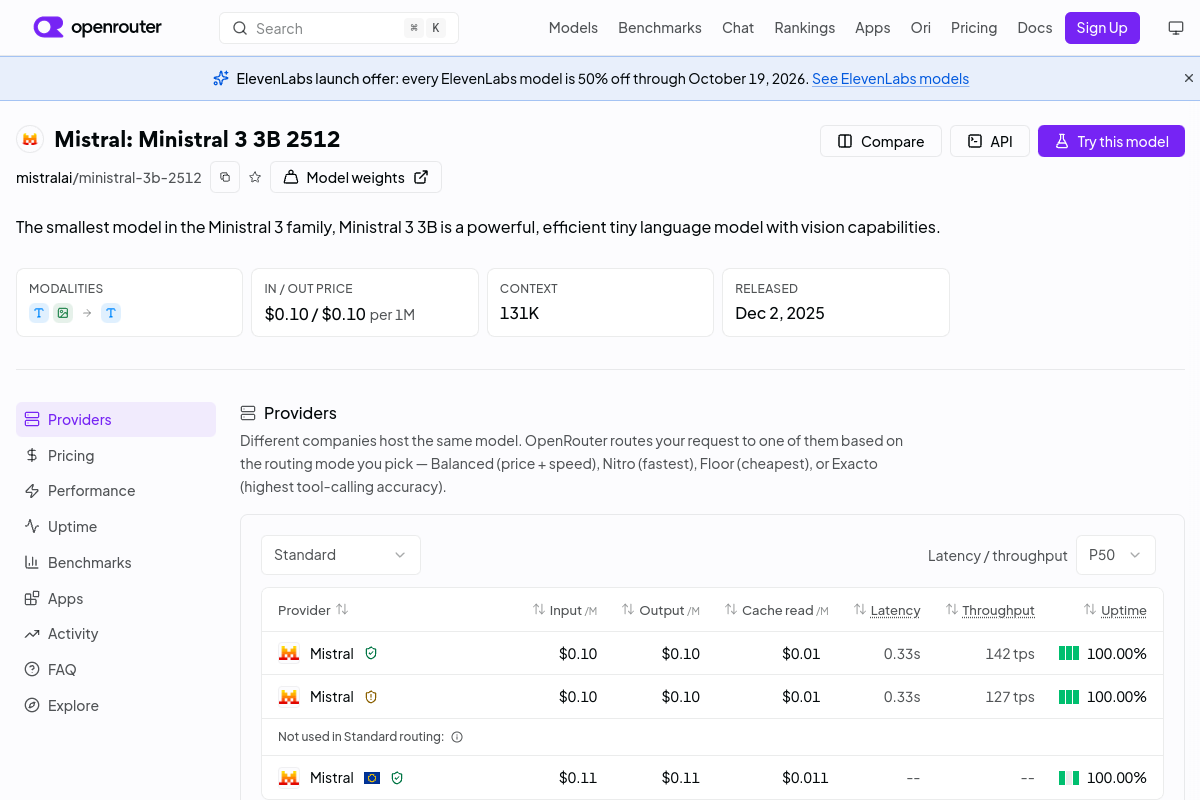
Task: Select Uptime in the left sidebar
Action: (x=116, y=527)
